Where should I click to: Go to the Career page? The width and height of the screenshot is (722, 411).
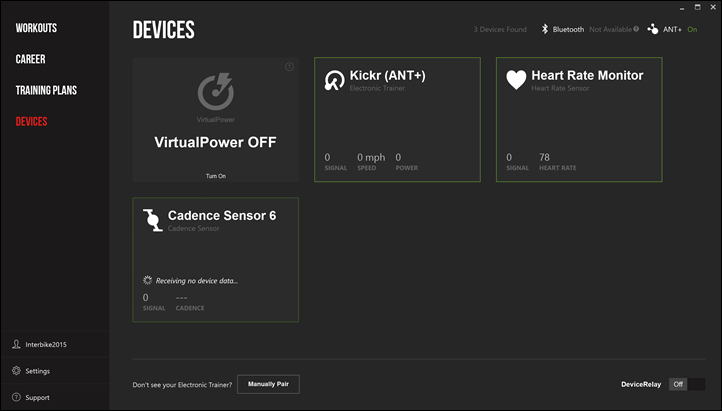point(30,59)
